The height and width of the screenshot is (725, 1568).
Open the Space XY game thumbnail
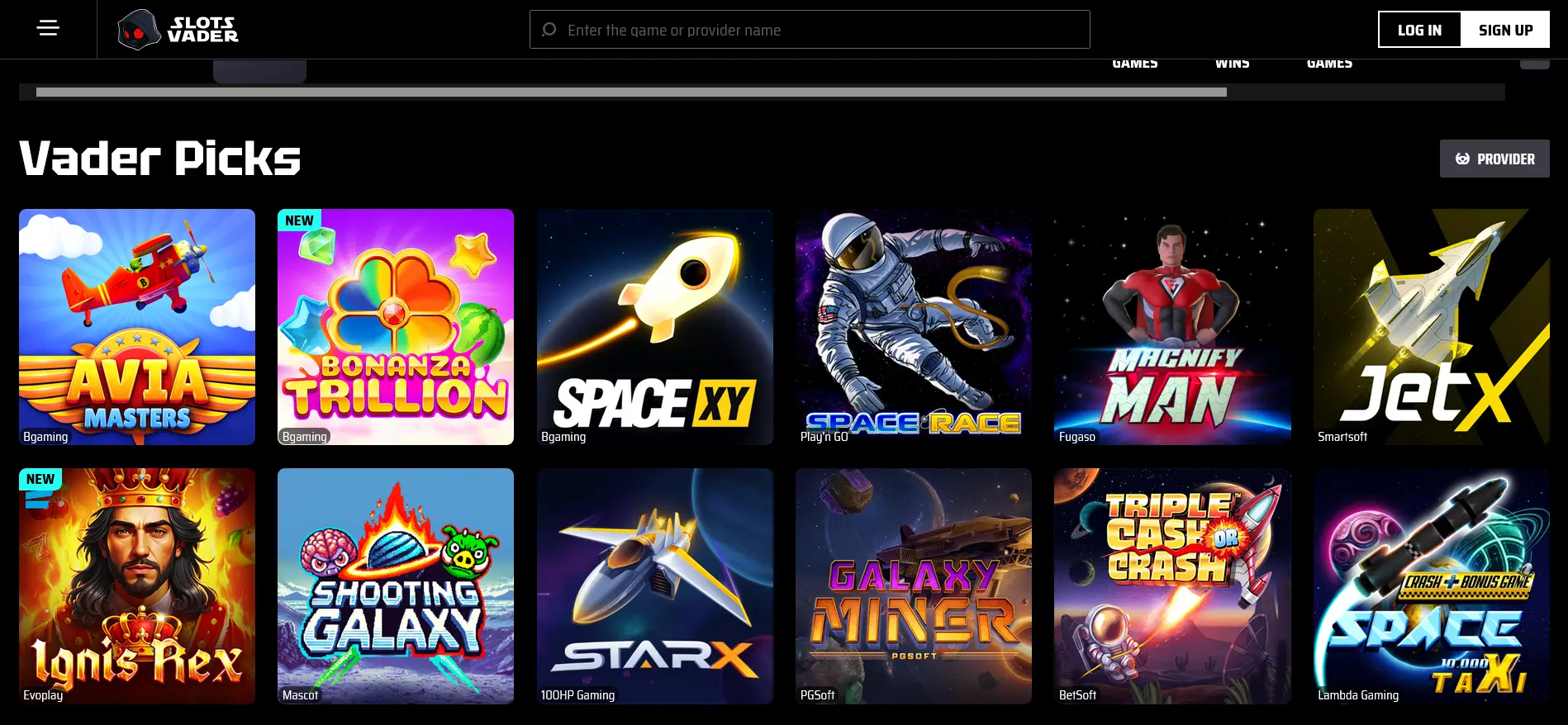(655, 327)
